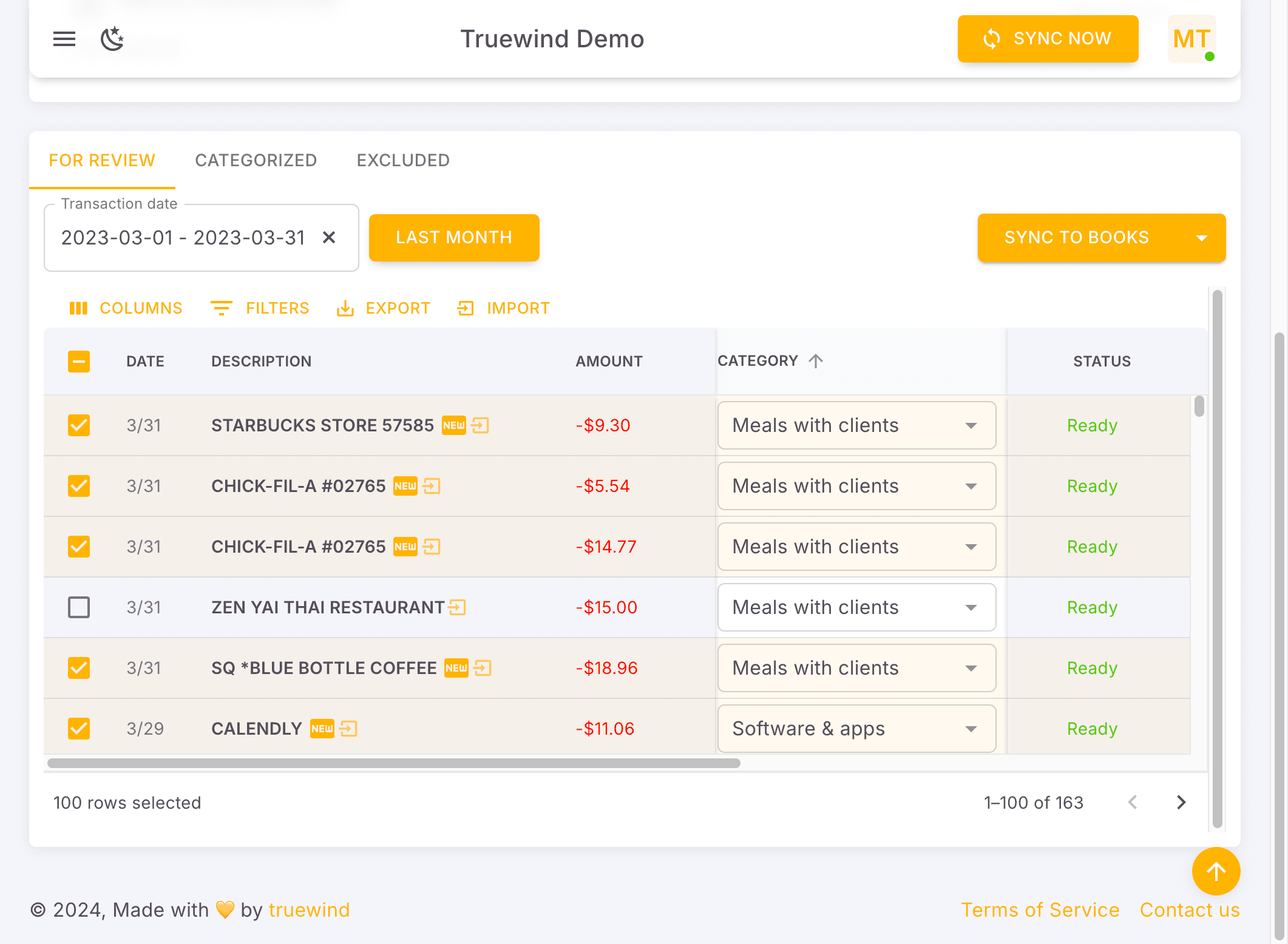Open the hamburger navigation menu
Image resolution: width=1288 pixels, height=944 pixels.
64,39
